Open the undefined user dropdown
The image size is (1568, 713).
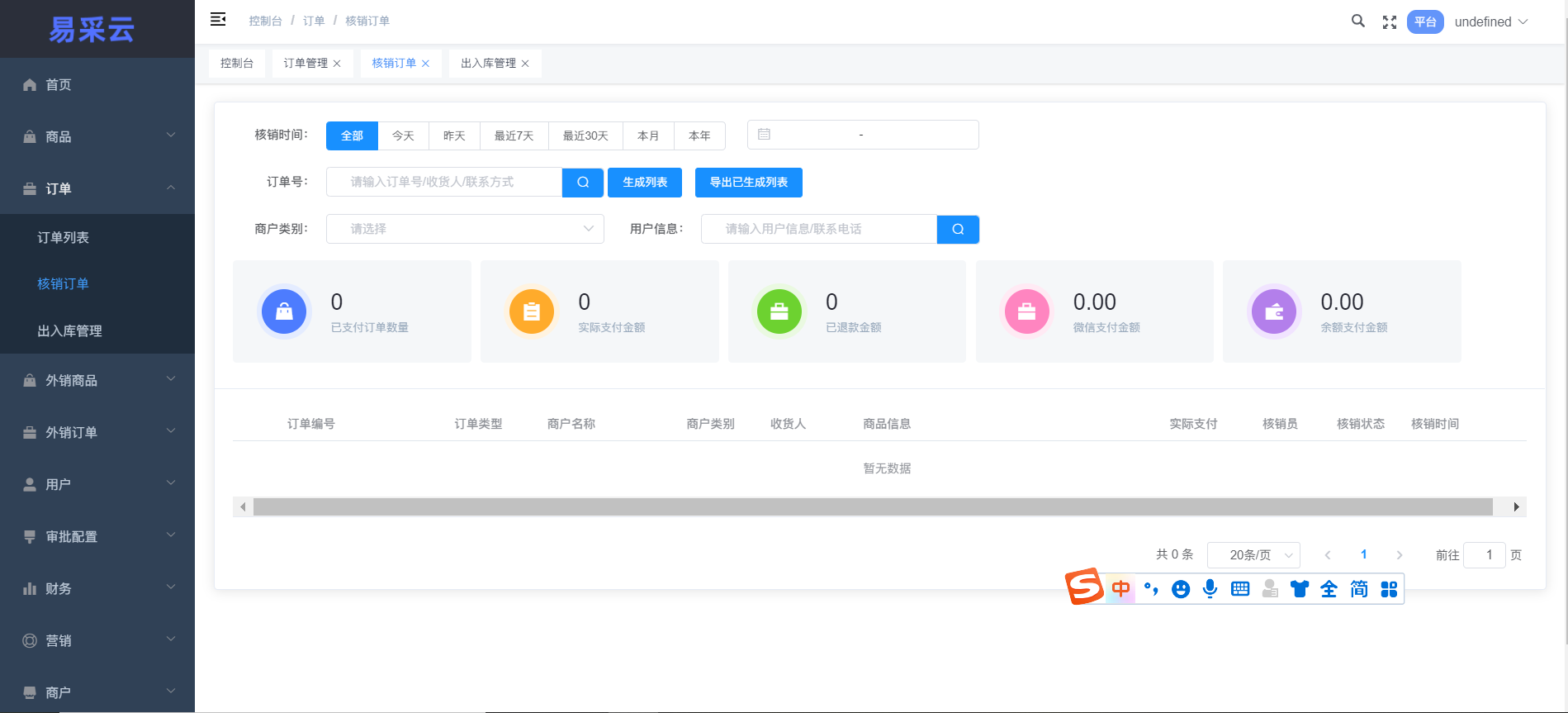click(1491, 22)
